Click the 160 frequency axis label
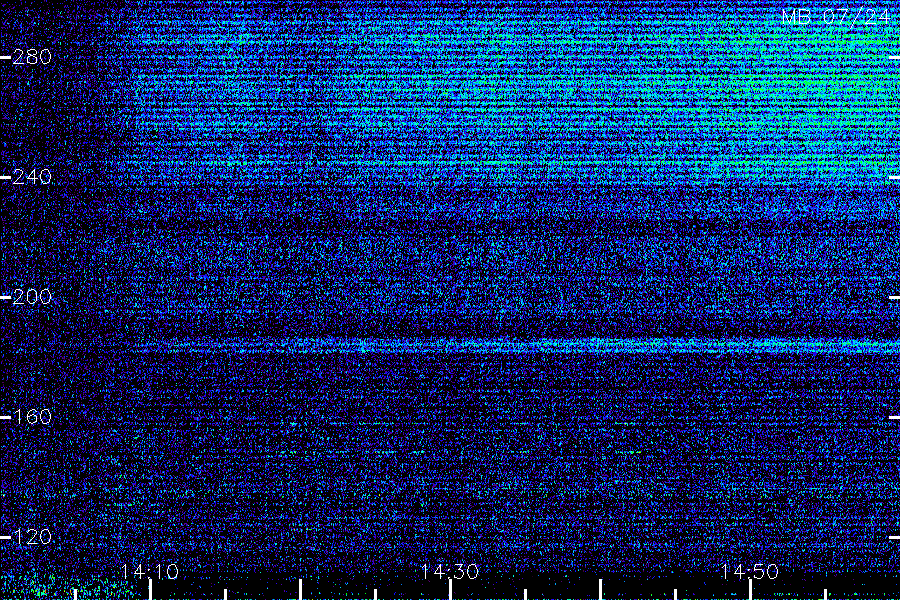Image resolution: width=900 pixels, height=600 pixels. (32, 417)
